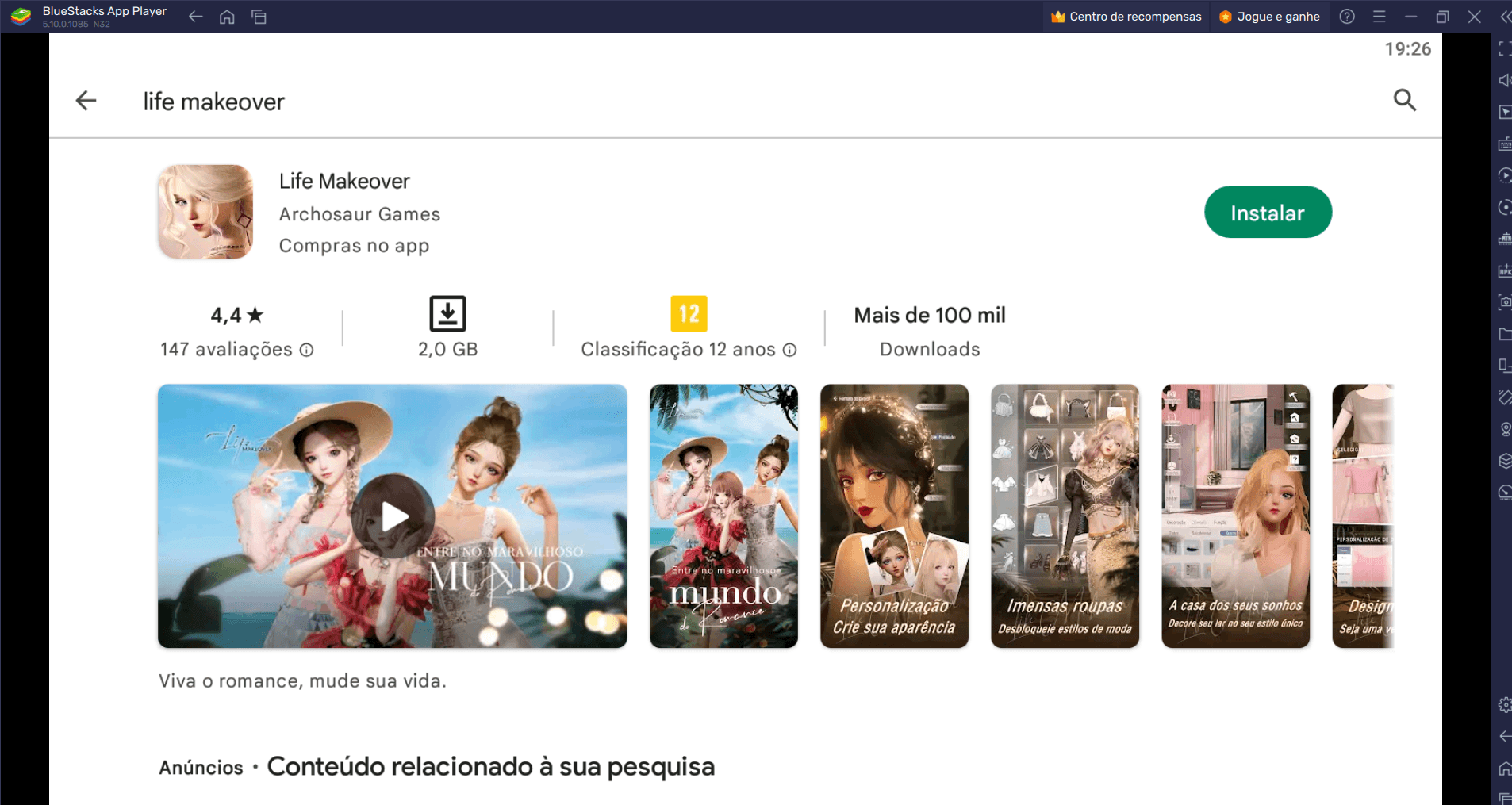Open the info icon next to Classificação 12 anos
1512x805 pixels.
point(790,350)
